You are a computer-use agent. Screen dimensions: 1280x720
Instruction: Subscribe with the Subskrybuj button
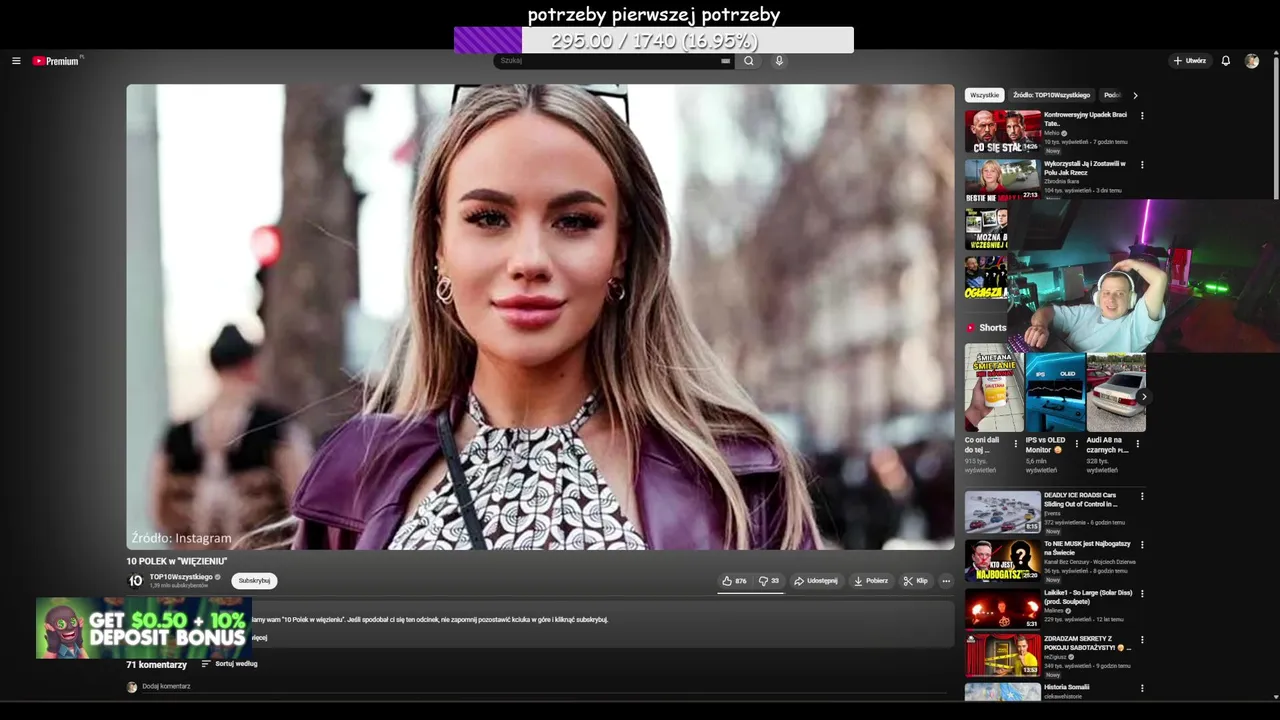pos(254,581)
